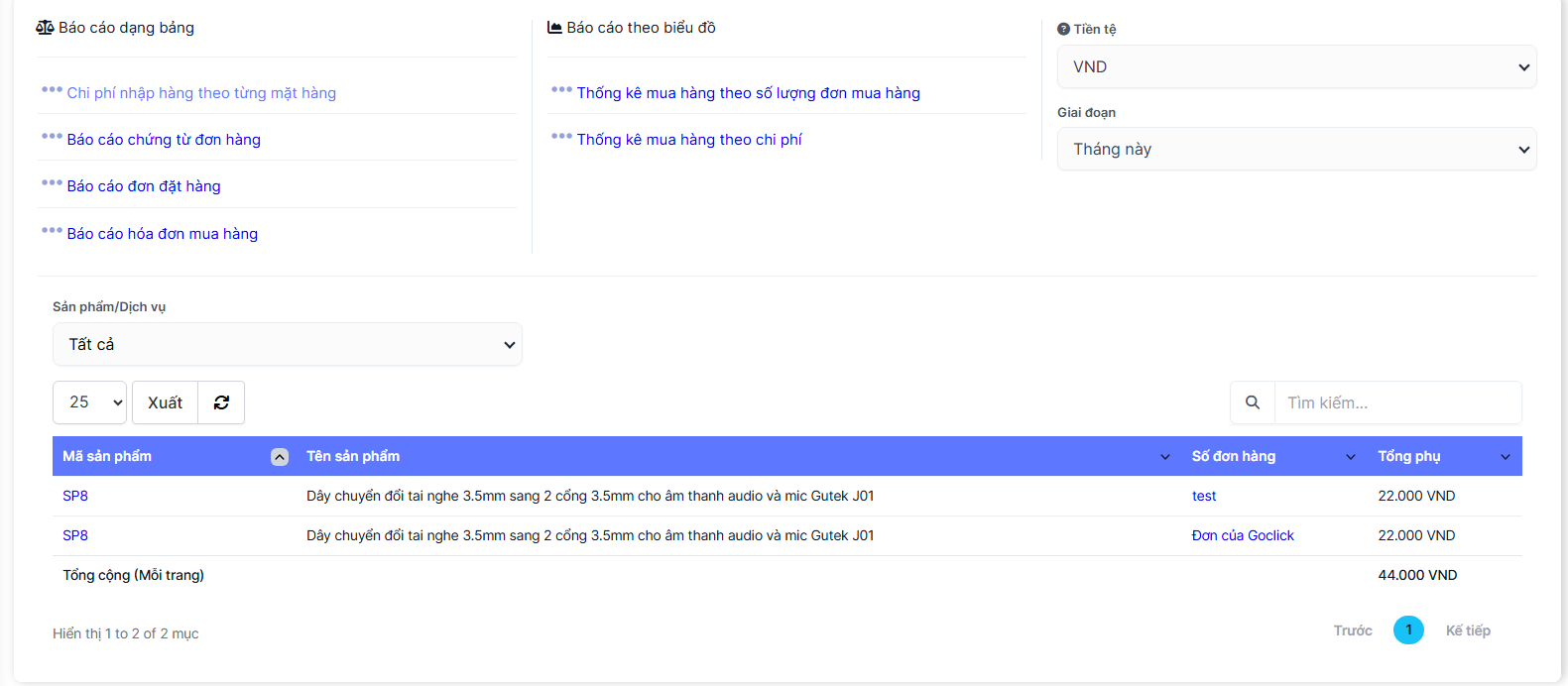Select Báo cáo đơn đặt hàng report
This screenshot has height=686, width=1568.
point(144,186)
